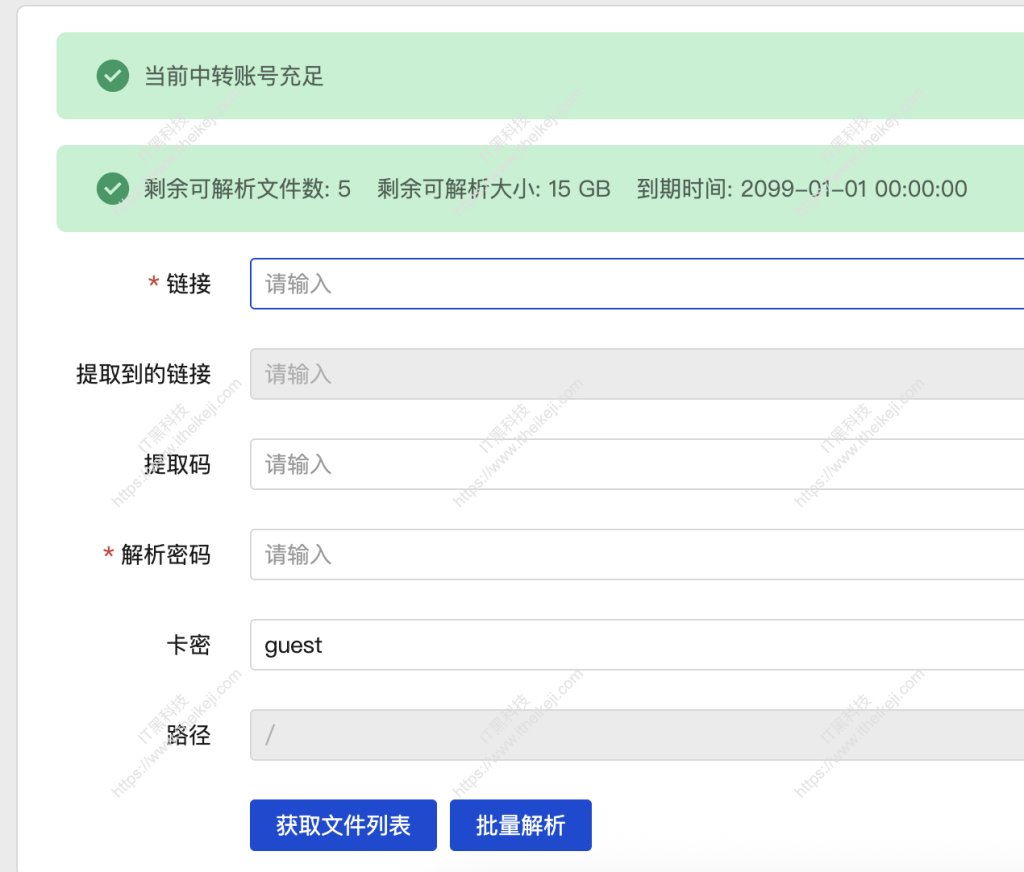Click the 路径 label text

point(188,735)
